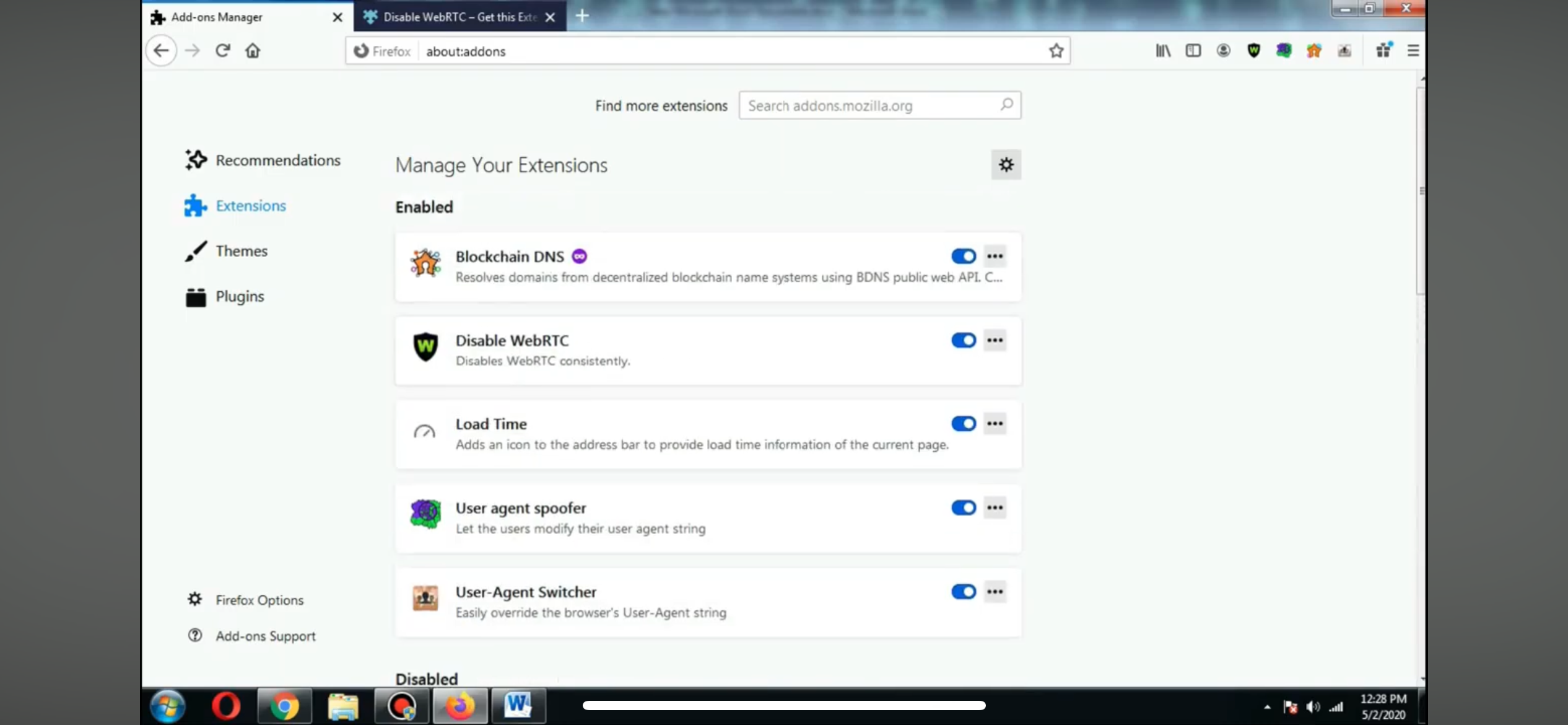This screenshot has height=725, width=1568.
Task: Bookmark this page with the star icon
Action: (1056, 51)
